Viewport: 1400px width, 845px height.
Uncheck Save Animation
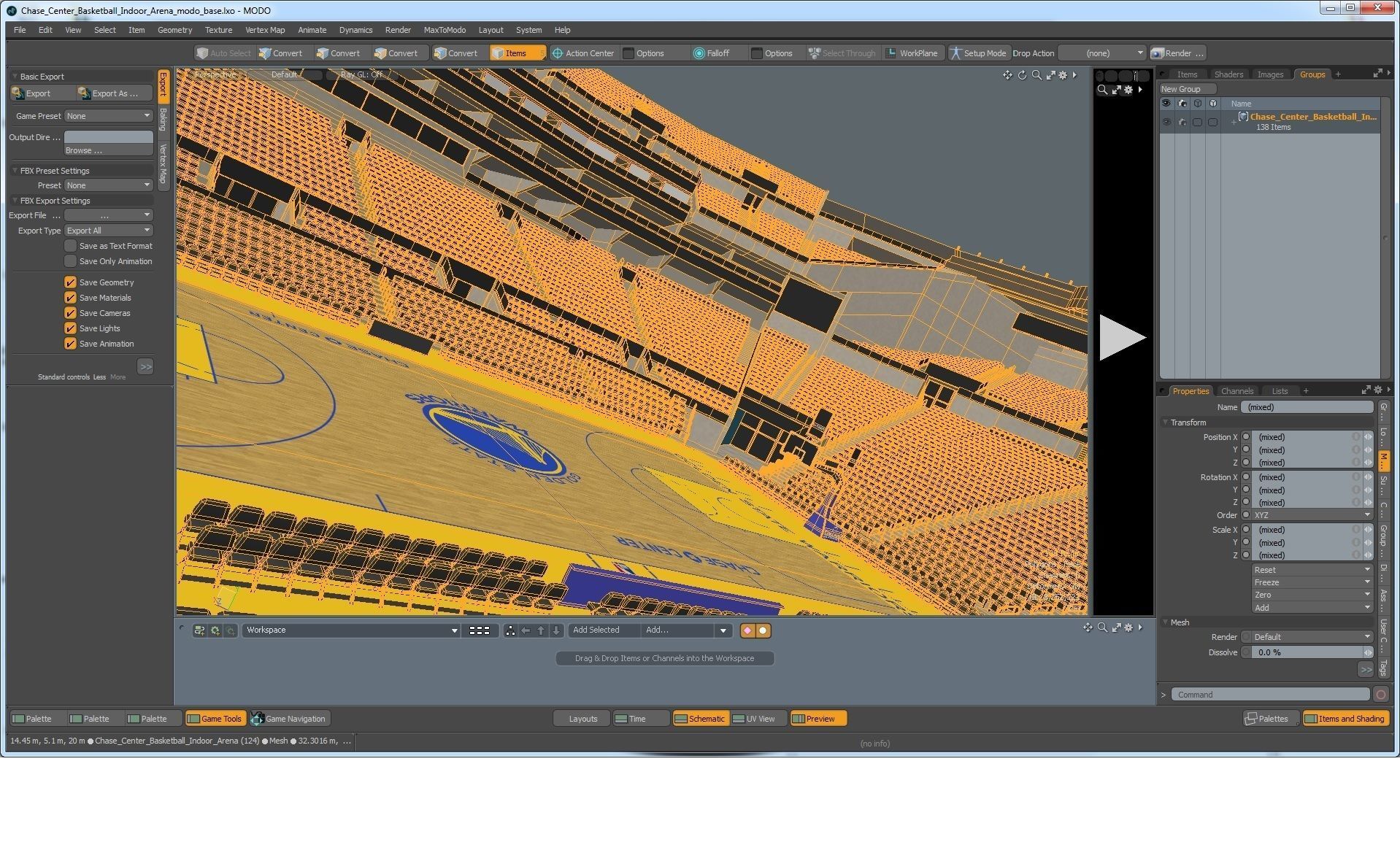pos(71,344)
